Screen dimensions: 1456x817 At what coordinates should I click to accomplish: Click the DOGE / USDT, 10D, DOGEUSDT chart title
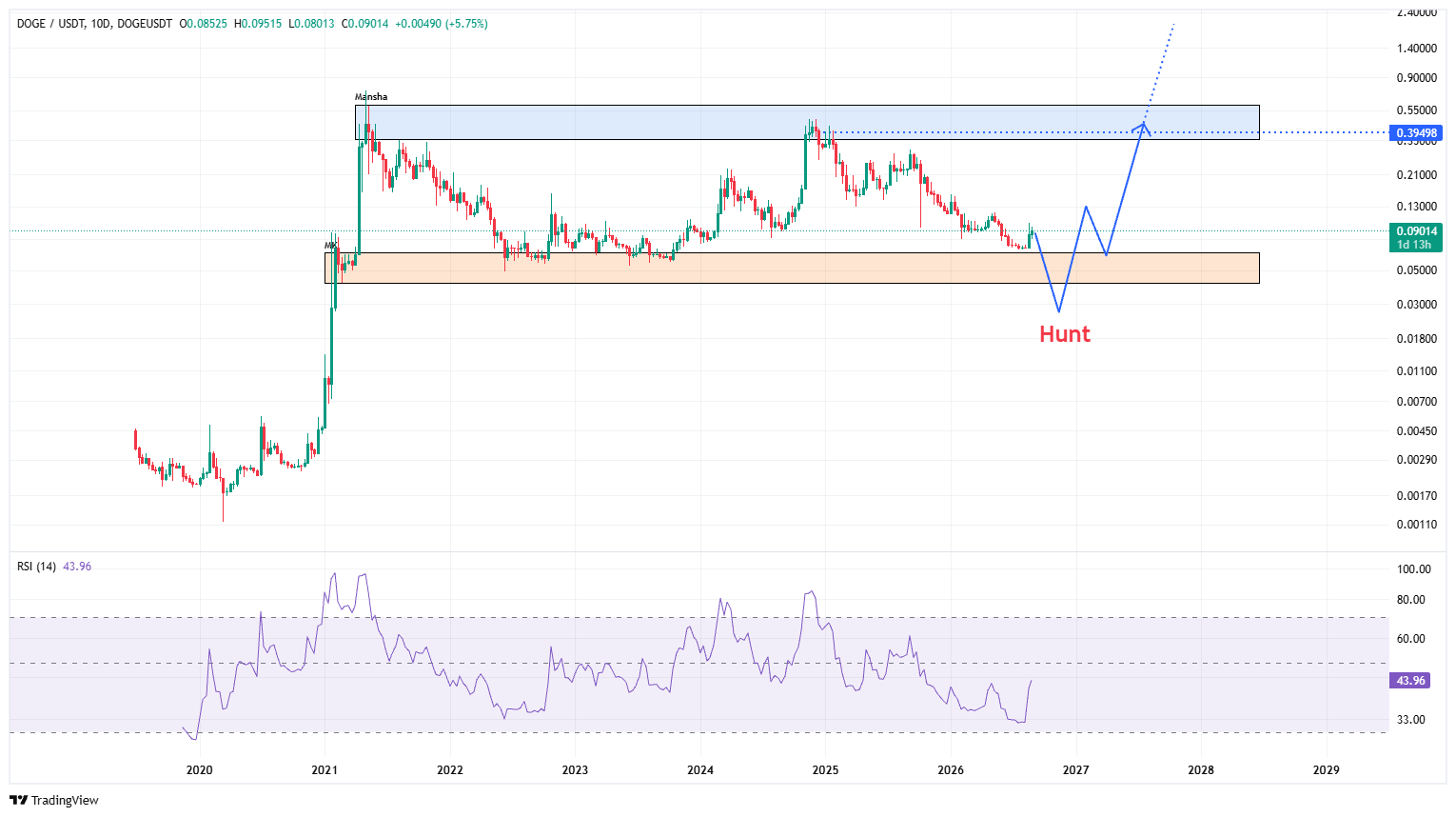coord(94,24)
